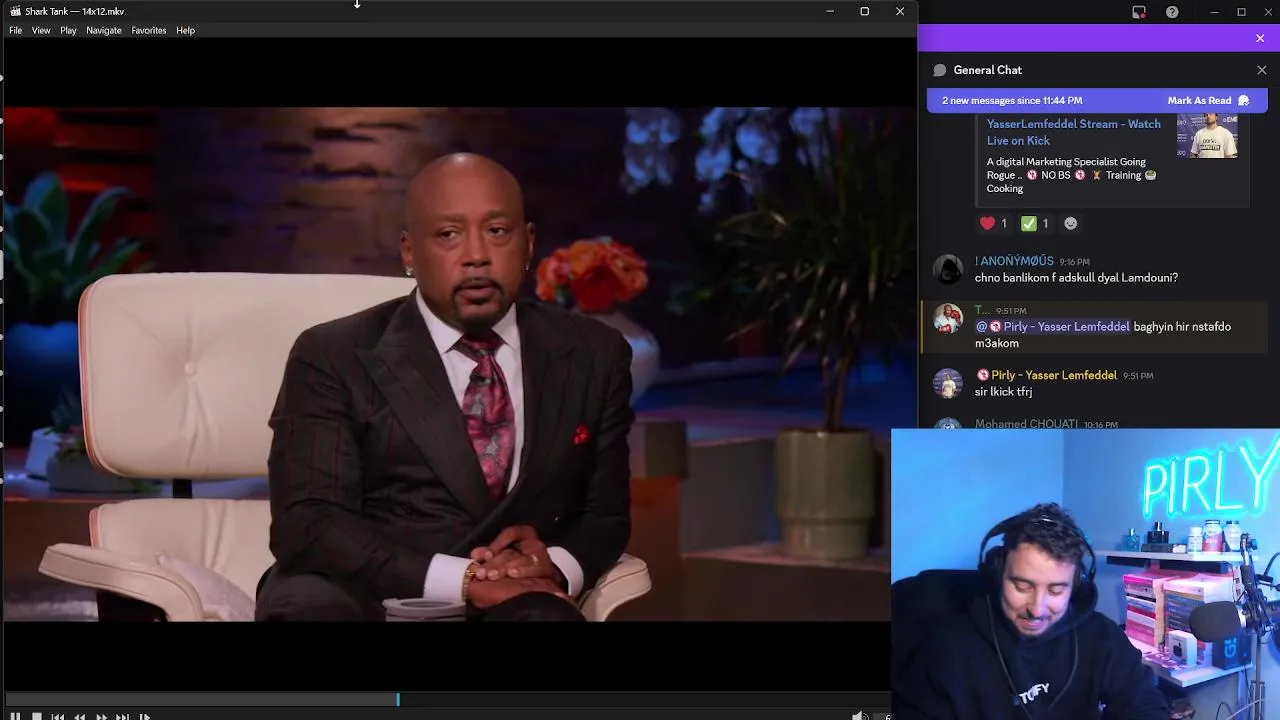This screenshot has width=1280, height=720.
Task: Click the rewind button in the player
Action: 79,716
